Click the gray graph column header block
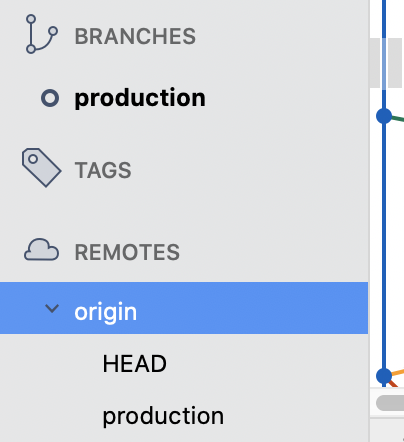Image resolution: width=404 pixels, height=442 pixels. click(395, 63)
